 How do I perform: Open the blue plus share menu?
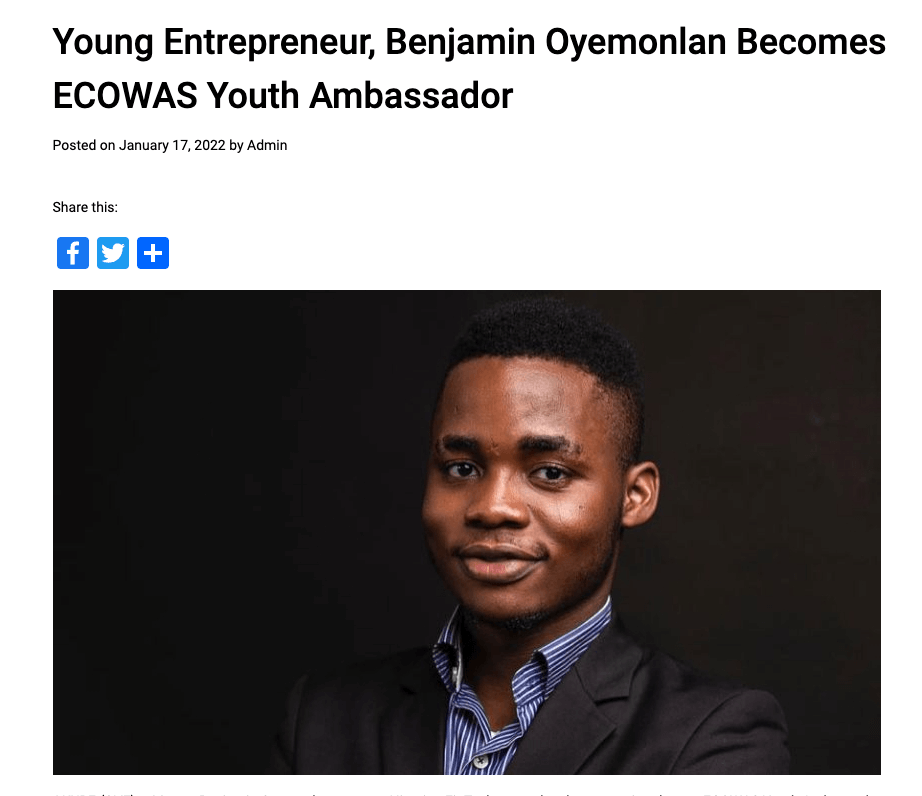tap(153, 253)
